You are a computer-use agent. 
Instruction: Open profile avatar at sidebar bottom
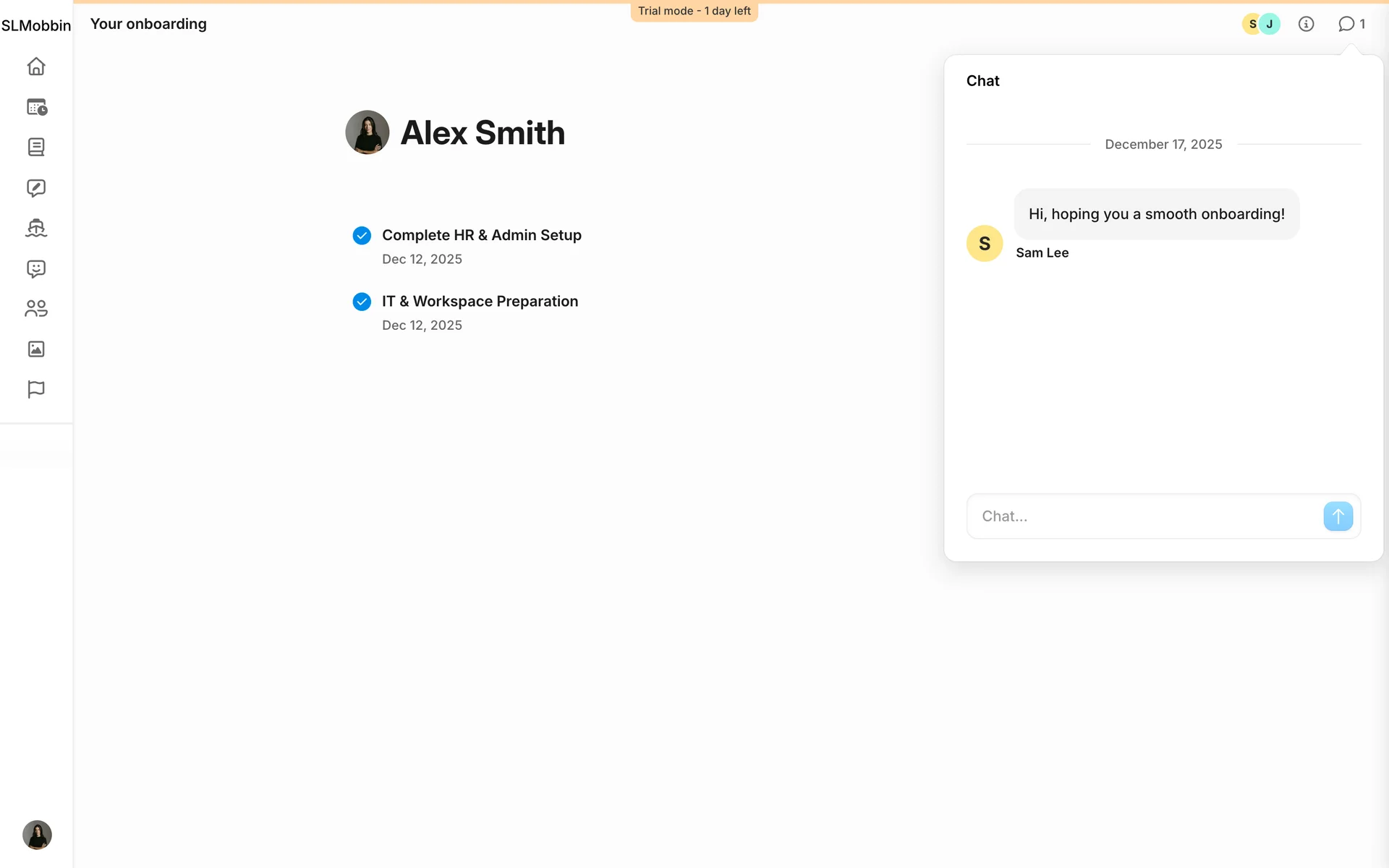click(x=37, y=835)
